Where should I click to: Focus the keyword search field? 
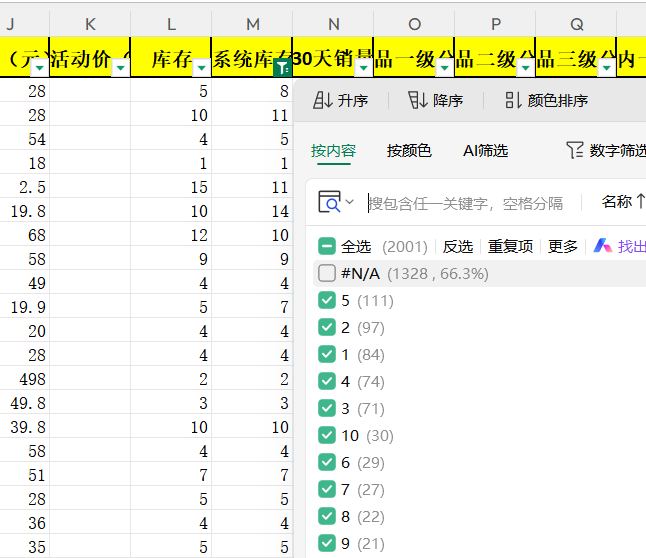[x=466, y=203]
